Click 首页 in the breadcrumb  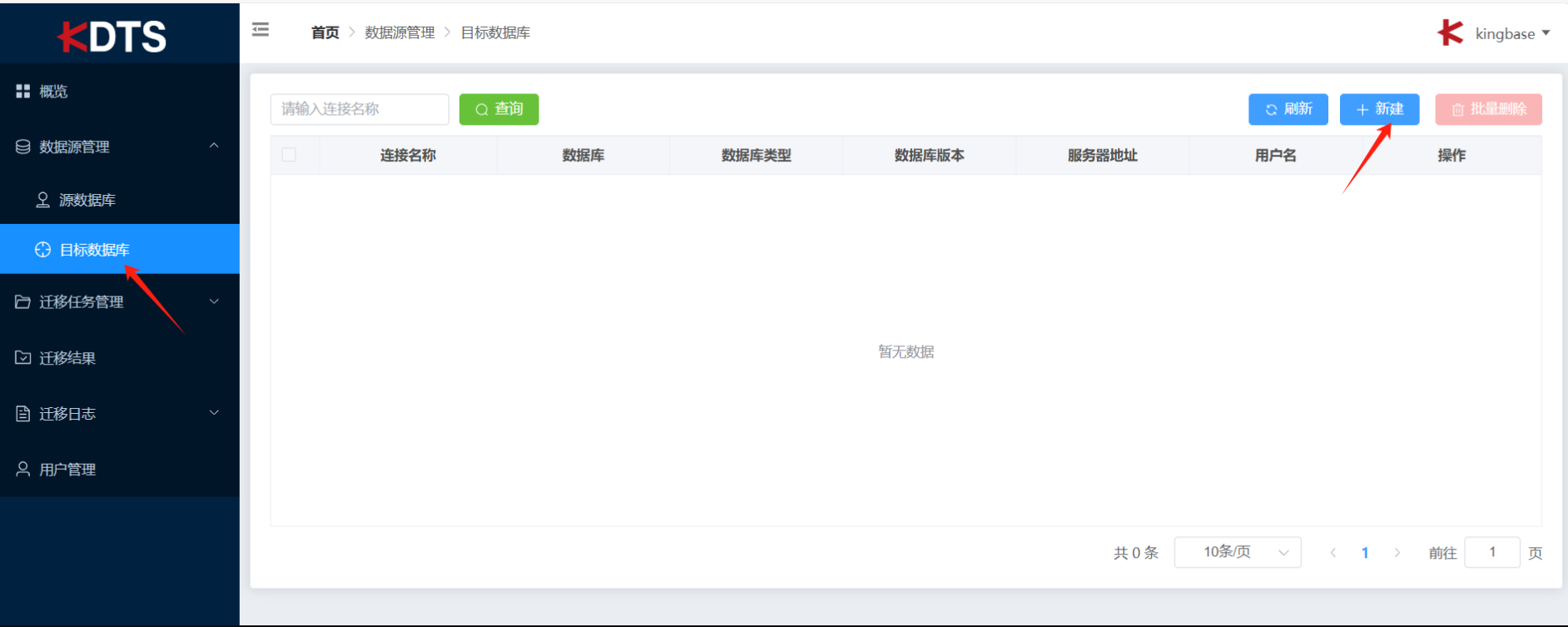[x=325, y=32]
